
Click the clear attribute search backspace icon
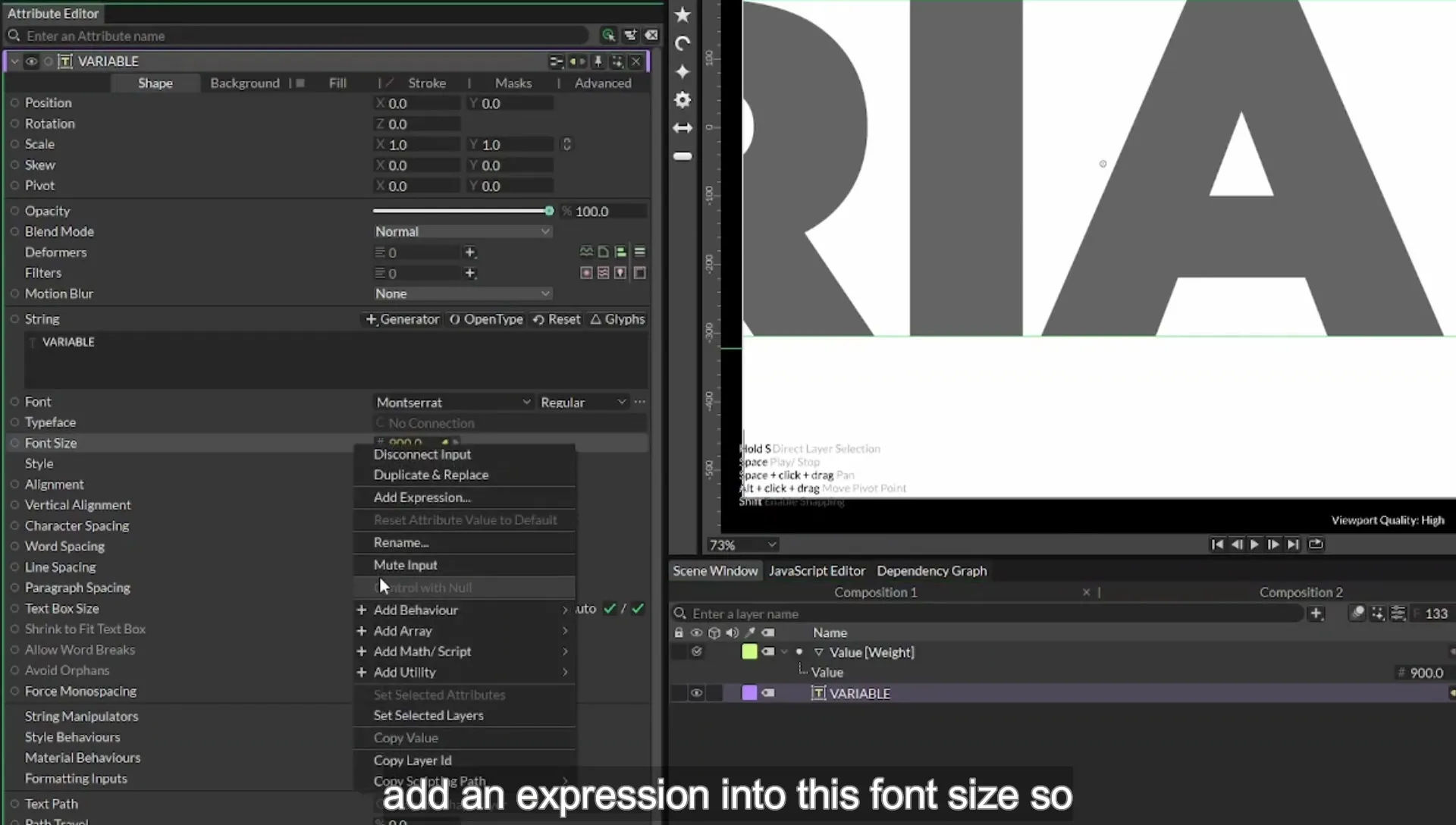coord(651,35)
